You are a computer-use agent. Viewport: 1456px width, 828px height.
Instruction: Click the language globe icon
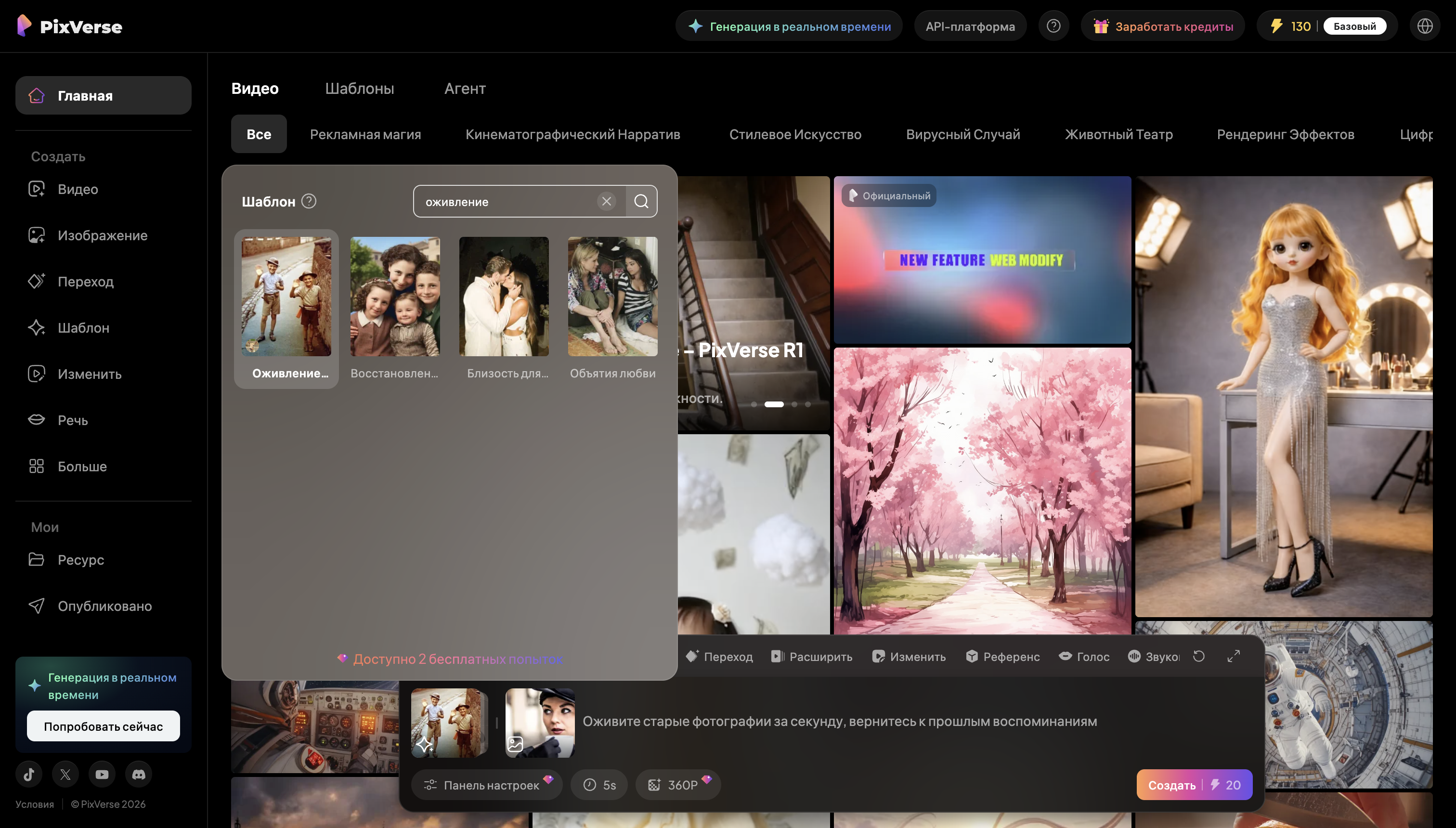pos(1425,26)
